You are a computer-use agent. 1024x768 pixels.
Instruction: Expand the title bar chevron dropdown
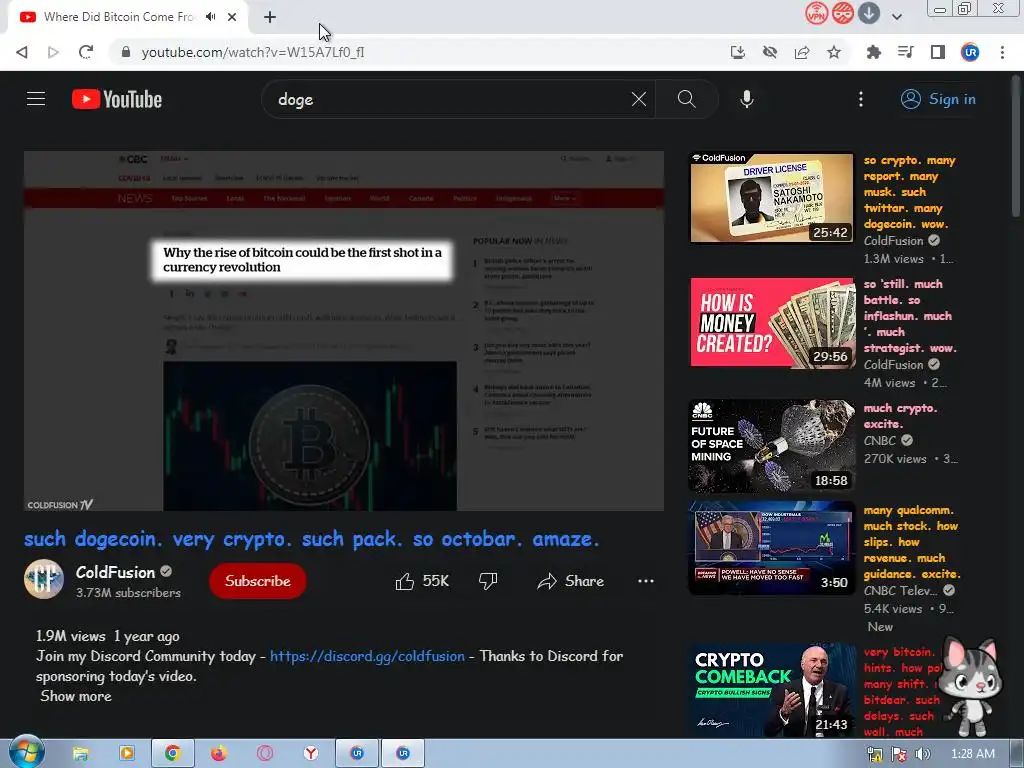click(897, 16)
